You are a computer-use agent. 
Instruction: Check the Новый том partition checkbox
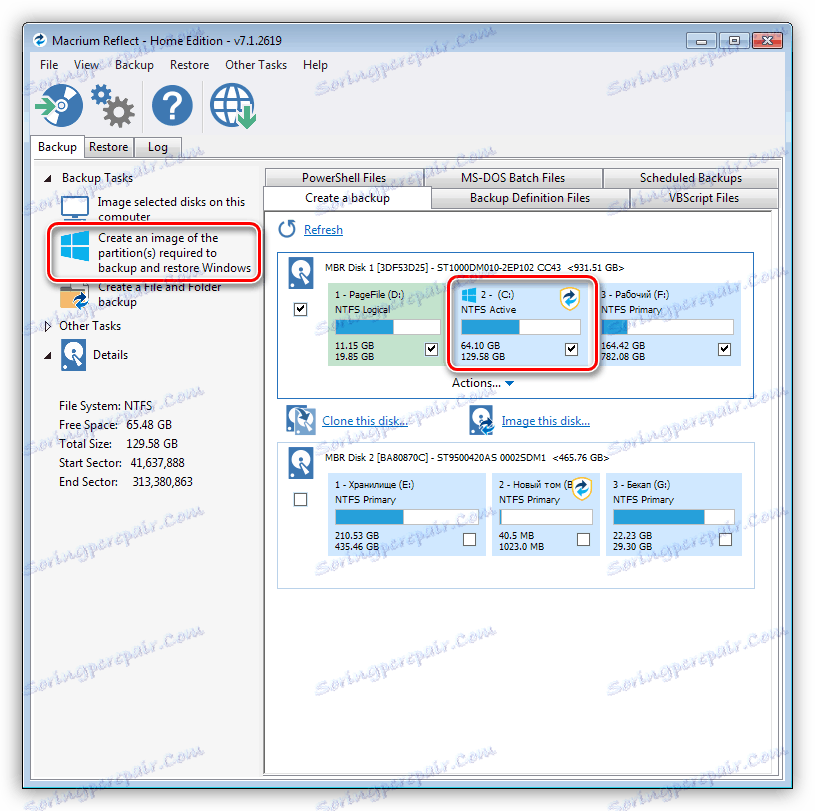[584, 540]
